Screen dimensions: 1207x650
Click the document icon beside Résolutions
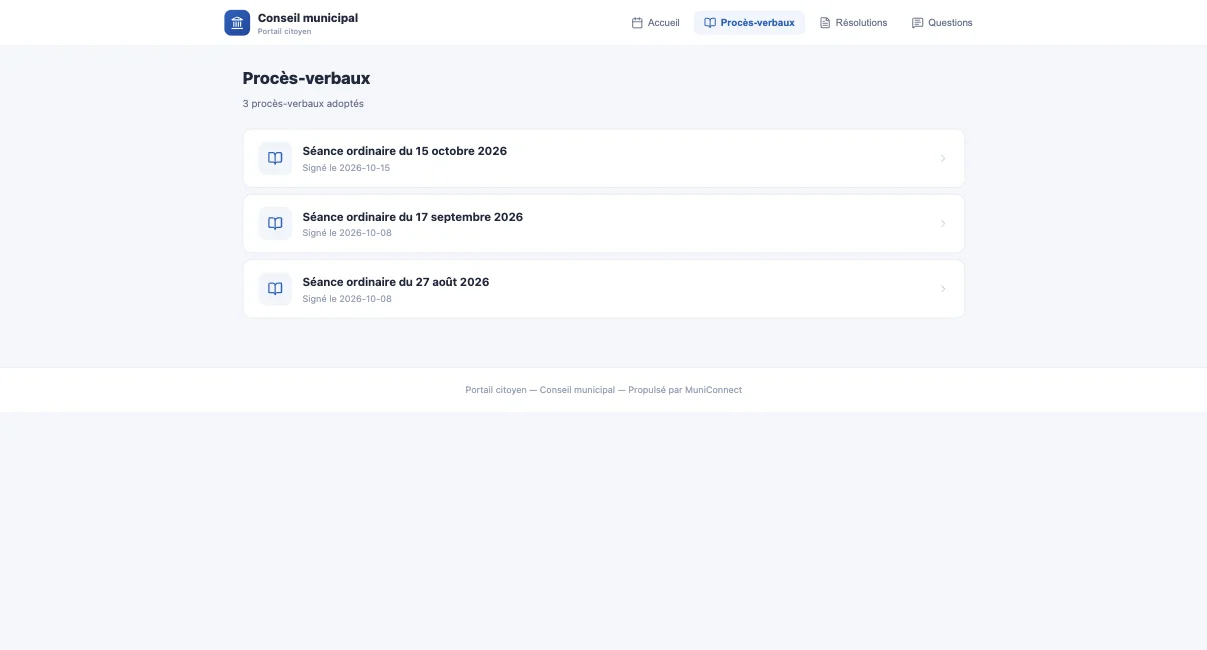(825, 23)
